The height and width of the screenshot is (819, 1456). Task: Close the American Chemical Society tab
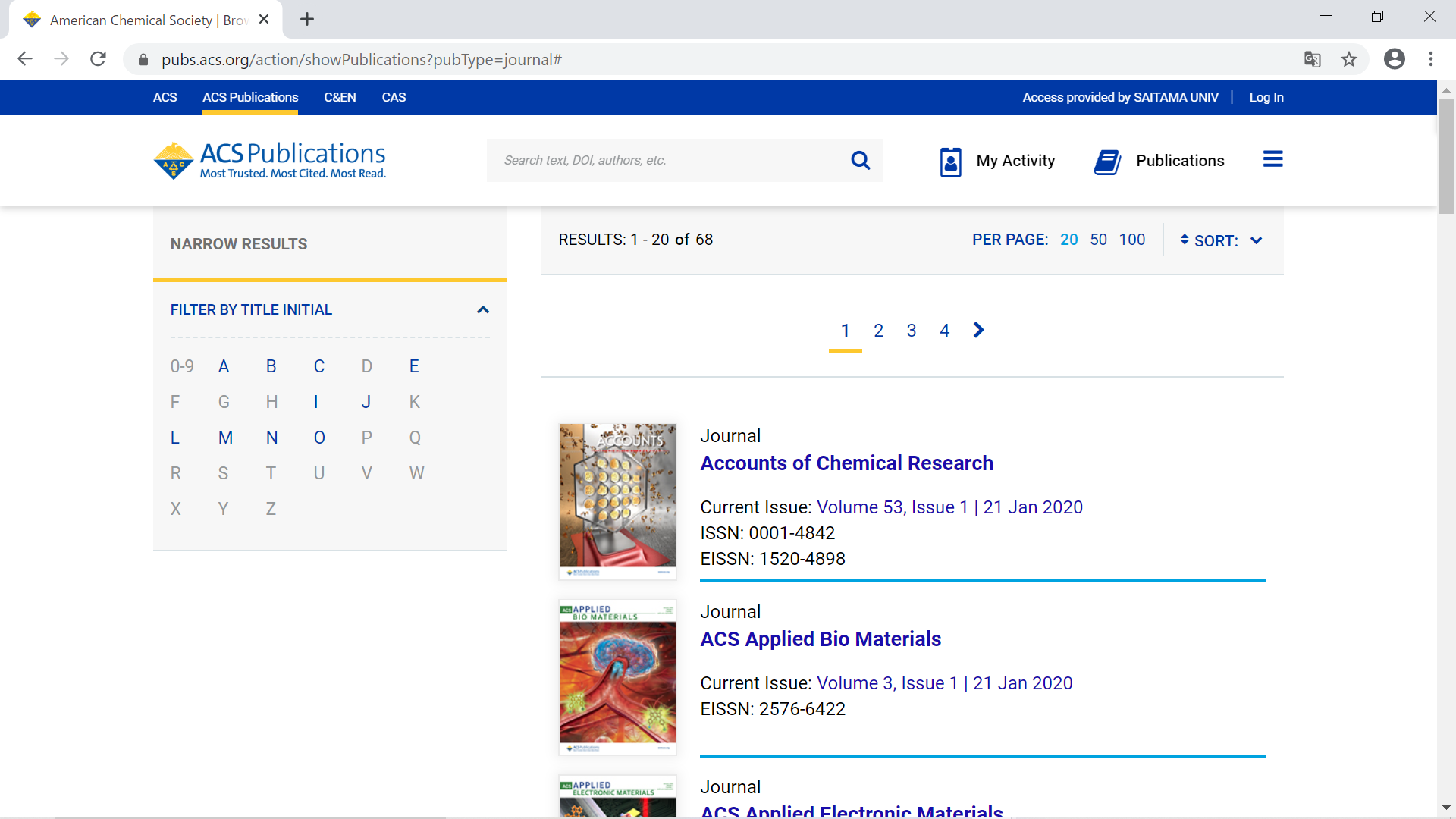coord(264,20)
